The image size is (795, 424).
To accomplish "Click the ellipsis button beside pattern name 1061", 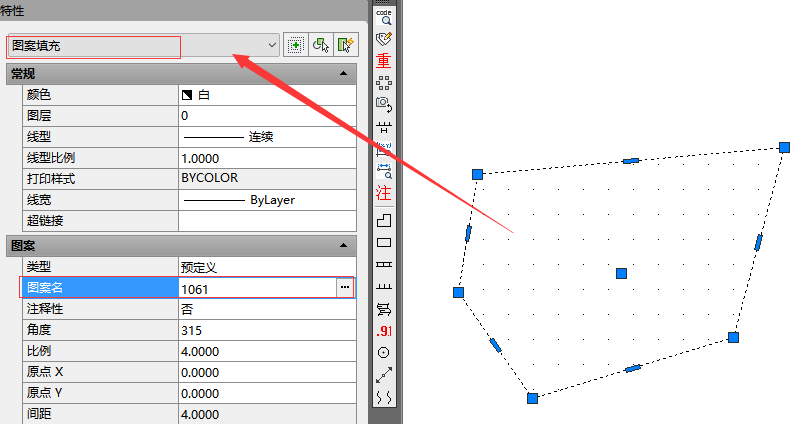I will click(345, 288).
